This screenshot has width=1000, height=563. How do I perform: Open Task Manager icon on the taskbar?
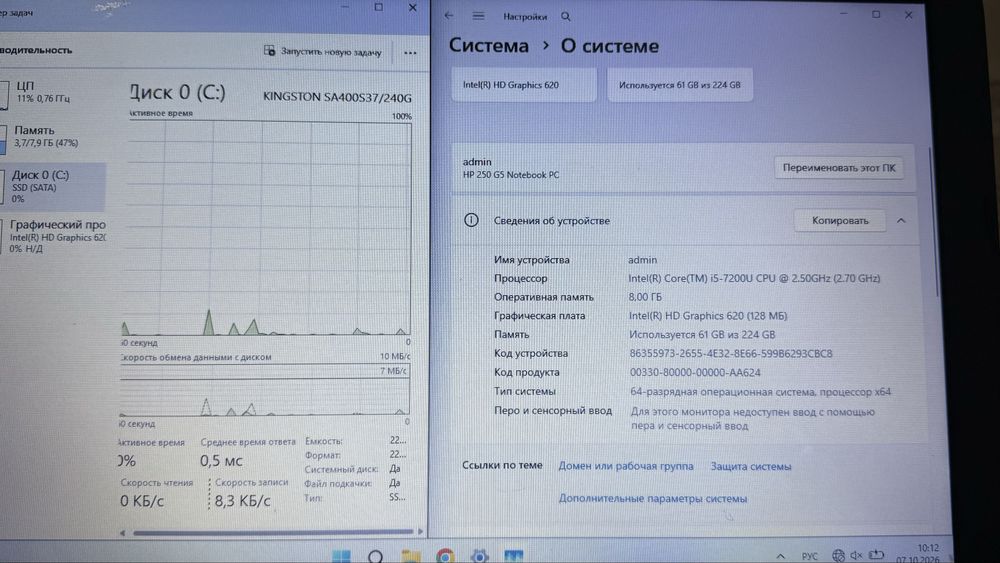[x=514, y=557]
